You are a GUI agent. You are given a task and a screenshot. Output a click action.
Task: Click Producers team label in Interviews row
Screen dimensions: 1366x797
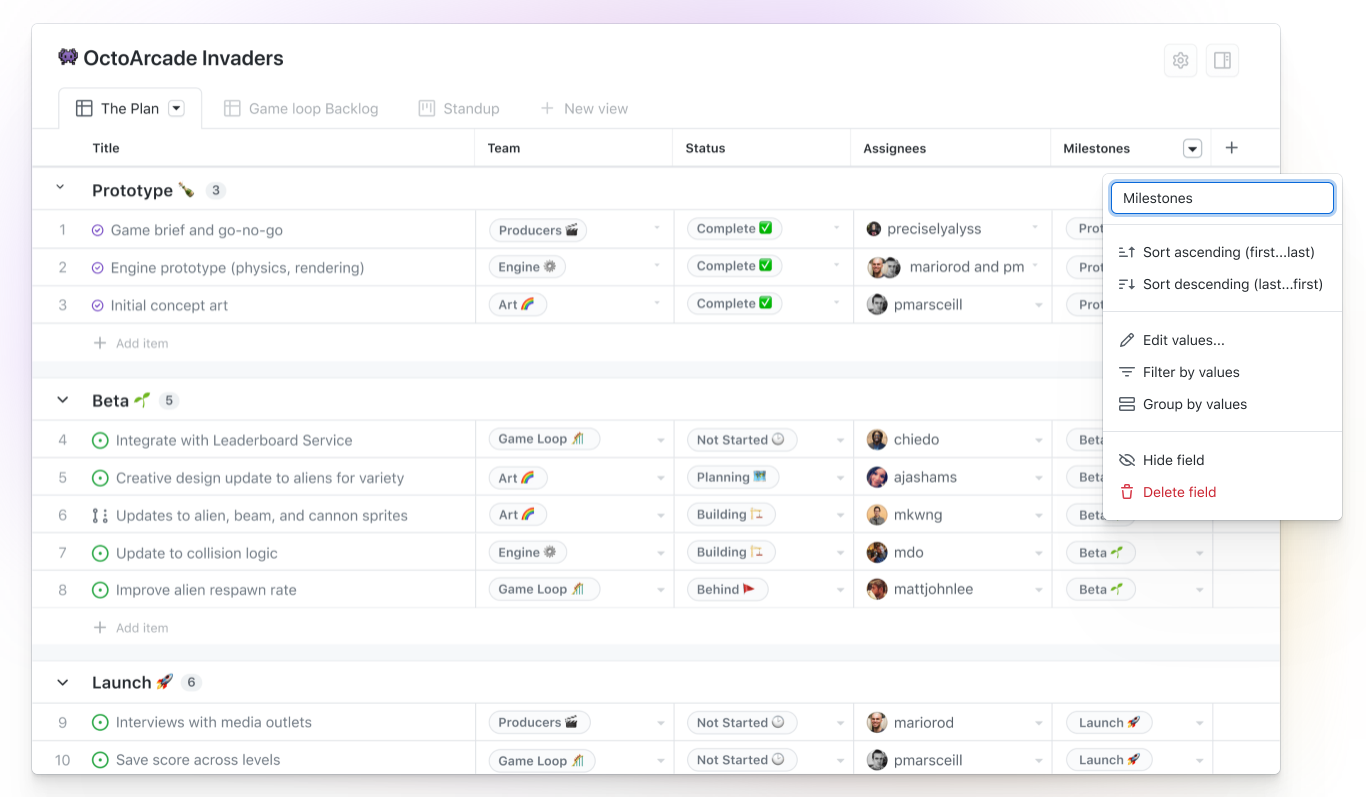539,722
